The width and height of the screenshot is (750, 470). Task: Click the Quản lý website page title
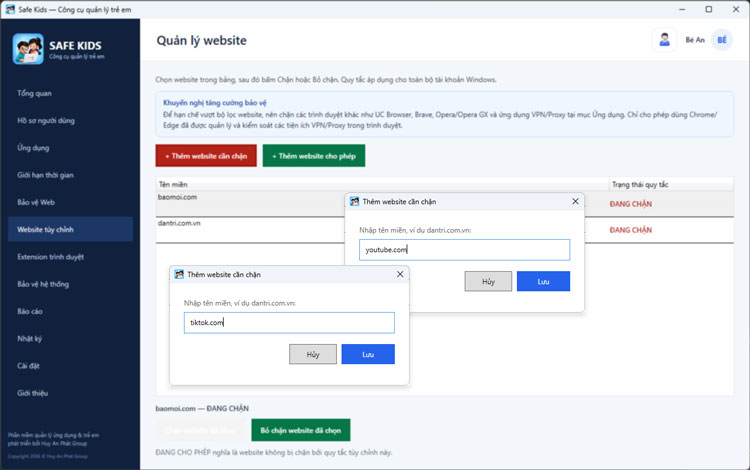pos(201,40)
